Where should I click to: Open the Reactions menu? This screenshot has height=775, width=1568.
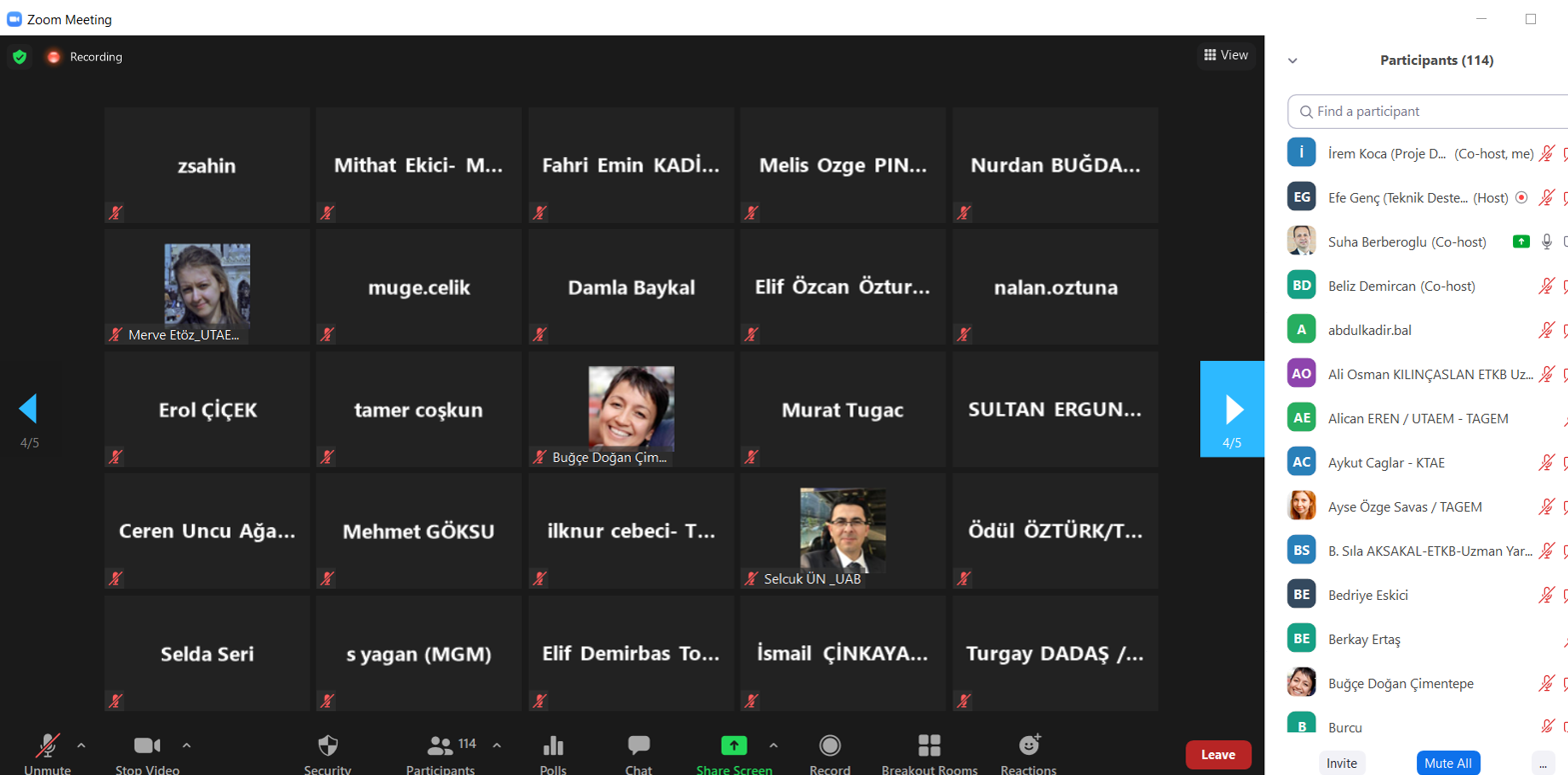point(1028,746)
